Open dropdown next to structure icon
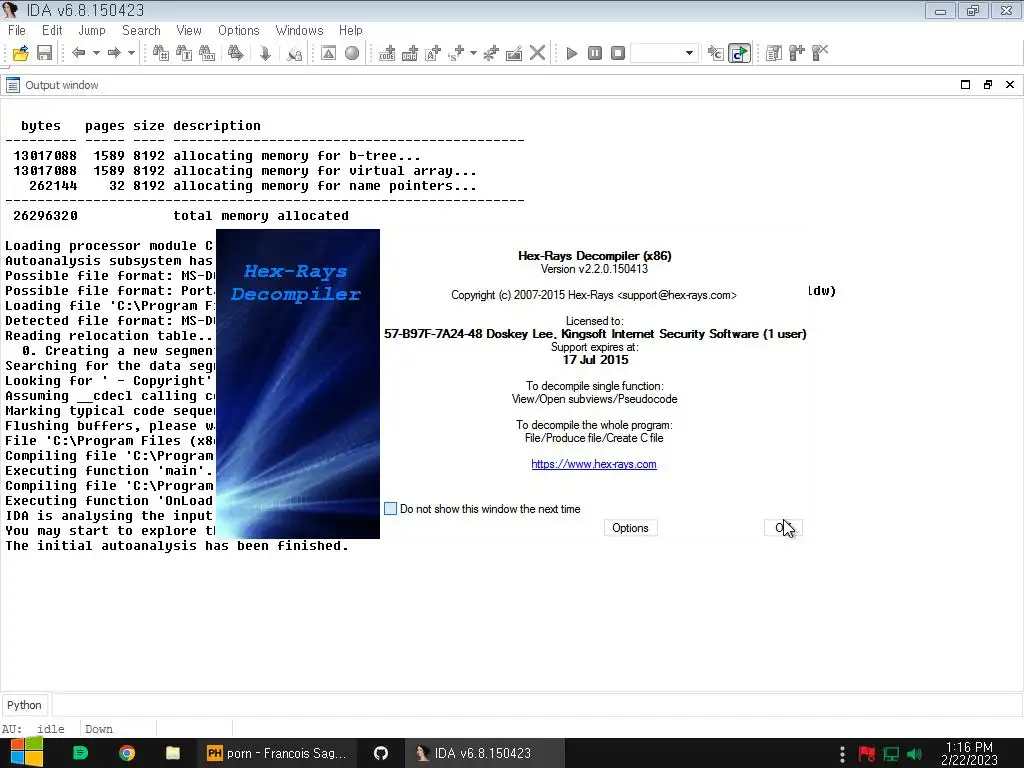The width and height of the screenshot is (1024, 768). [x=473, y=53]
